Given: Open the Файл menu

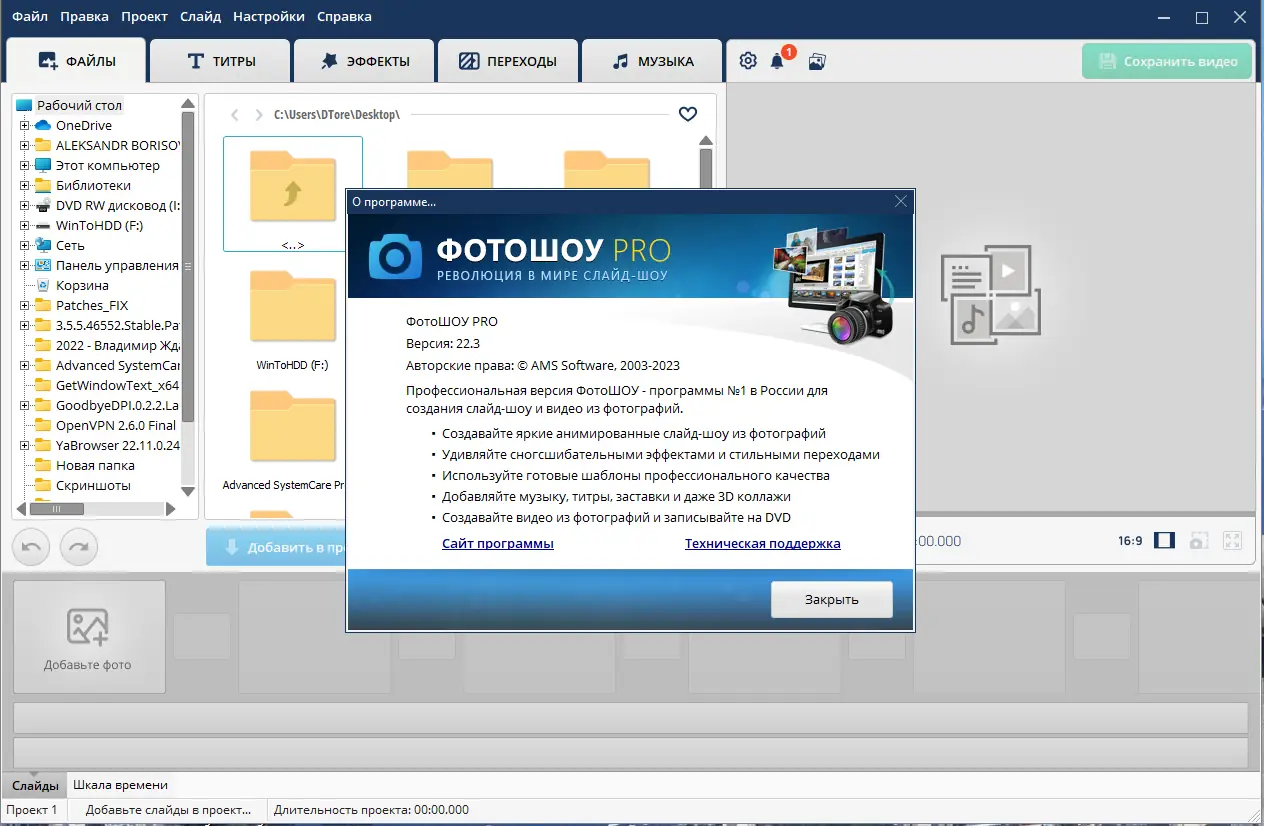Looking at the screenshot, I should (x=30, y=16).
